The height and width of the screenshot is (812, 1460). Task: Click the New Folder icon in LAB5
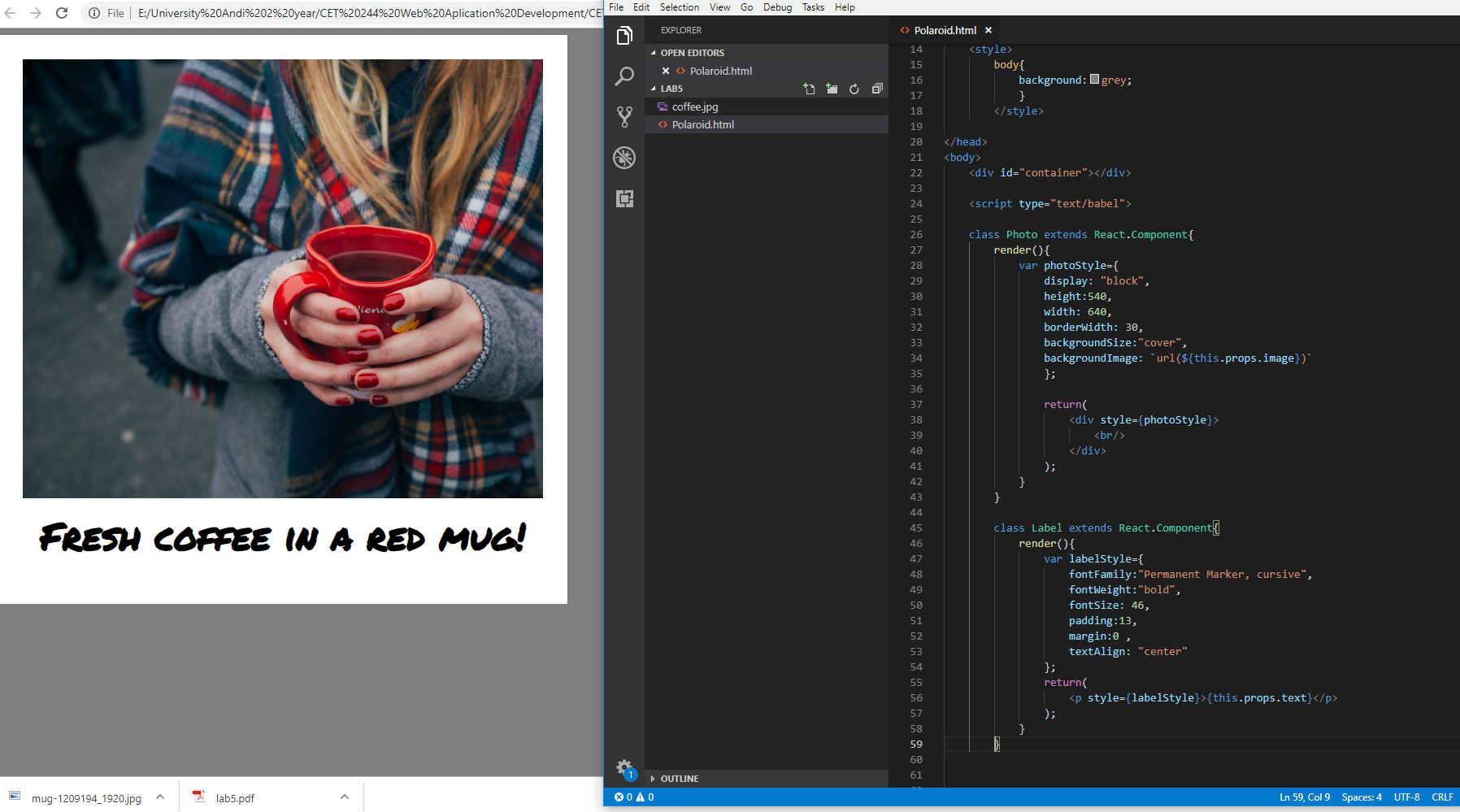[x=832, y=89]
